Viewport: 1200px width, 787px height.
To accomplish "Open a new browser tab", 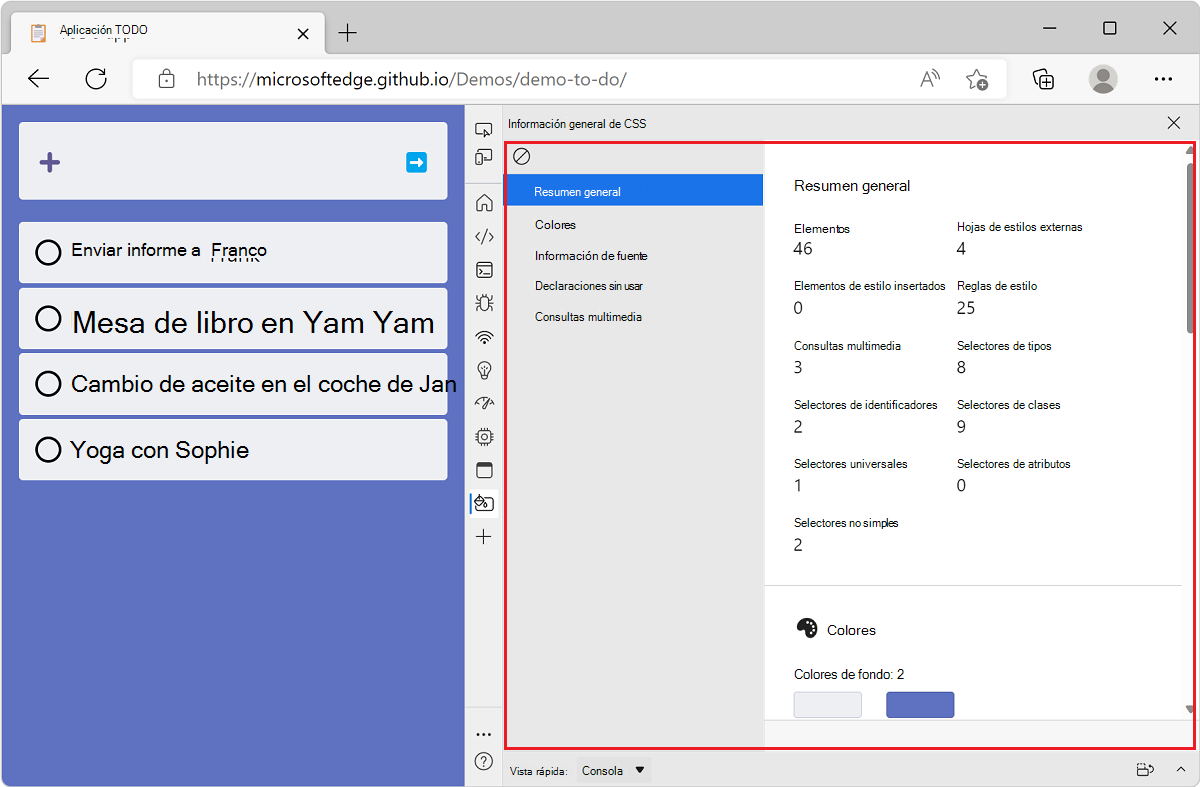I will 347,33.
